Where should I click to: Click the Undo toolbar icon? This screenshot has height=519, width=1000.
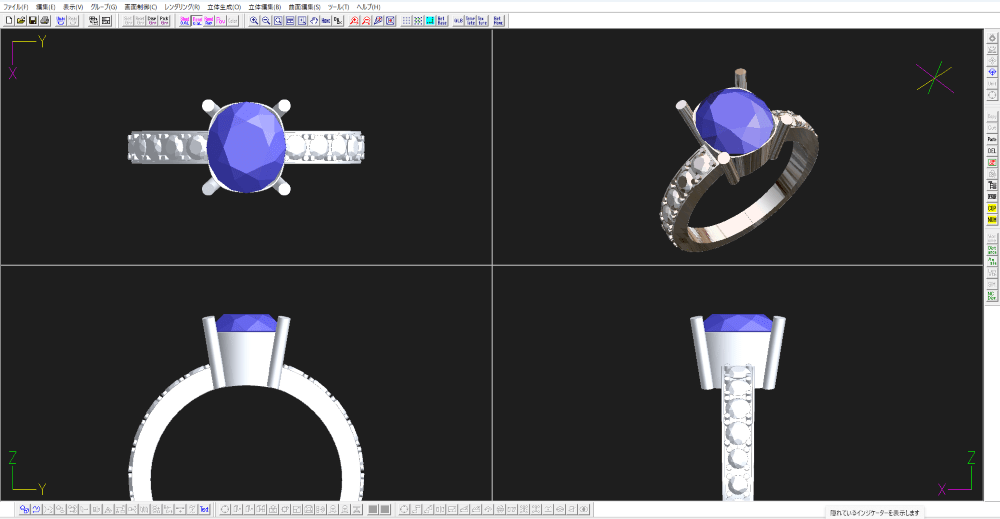click(61, 20)
